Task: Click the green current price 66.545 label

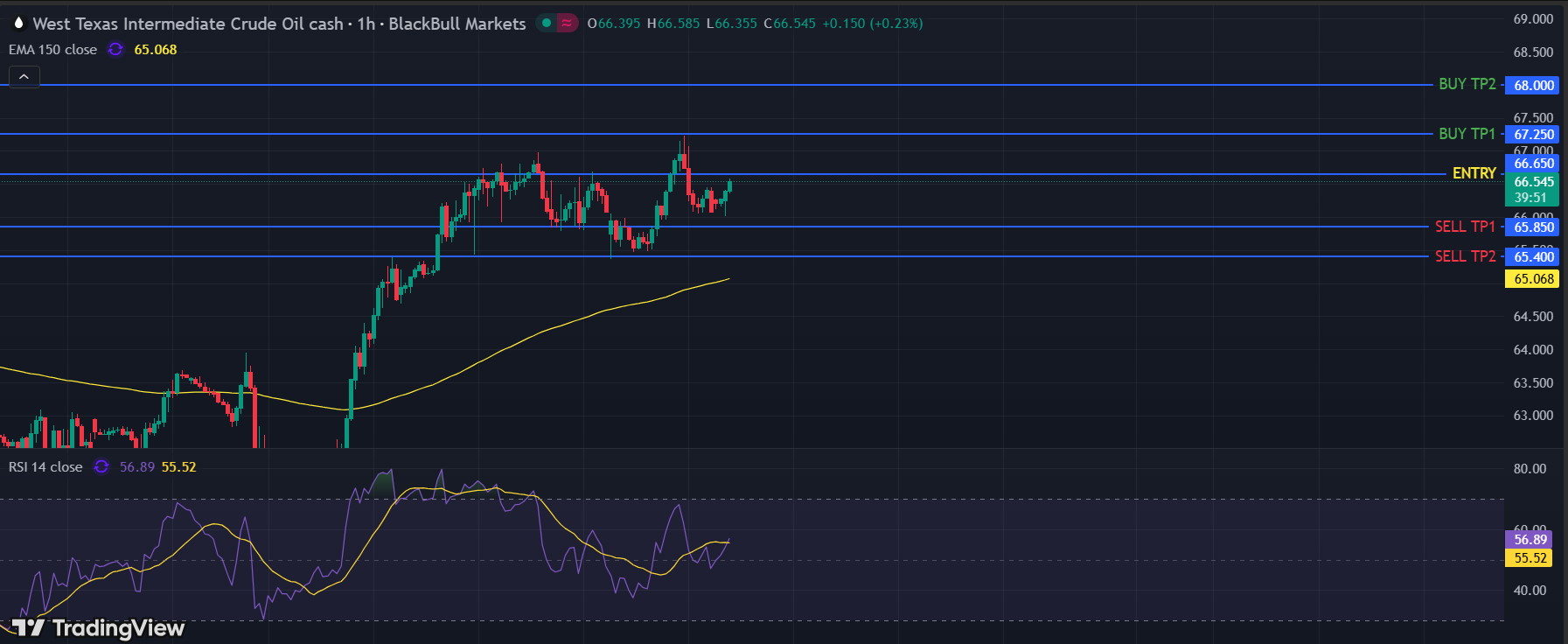Action: coord(1534,182)
